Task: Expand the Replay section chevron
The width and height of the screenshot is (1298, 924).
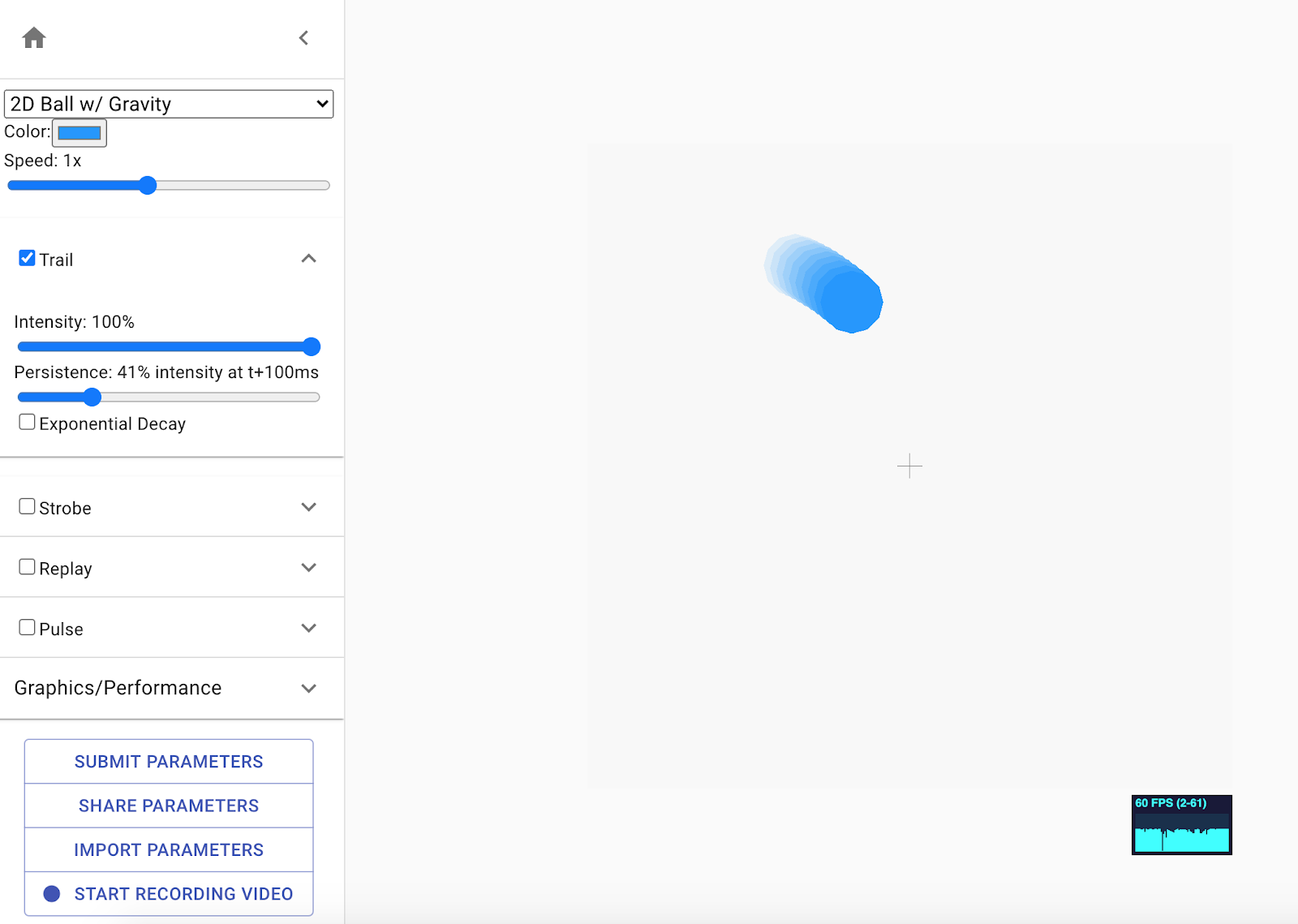Action: (308, 568)
